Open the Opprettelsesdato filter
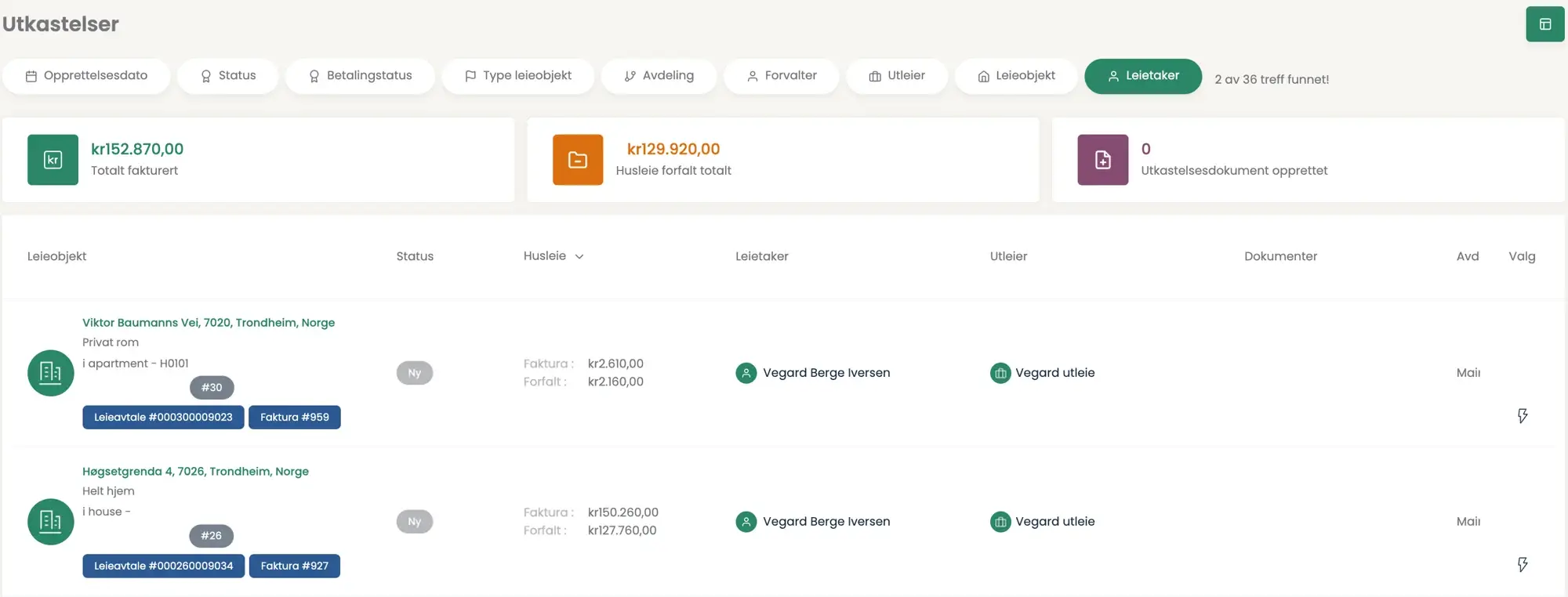 tap(86, 76)
